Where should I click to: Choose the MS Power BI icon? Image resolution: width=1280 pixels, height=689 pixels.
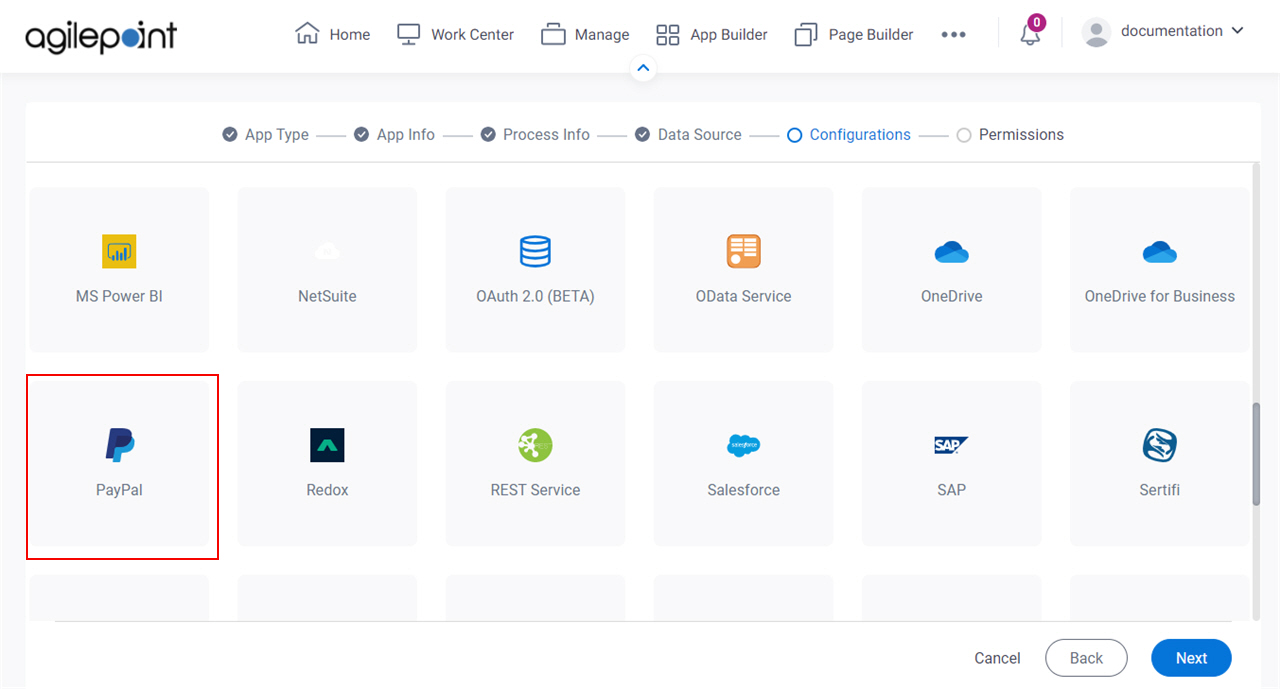click(x=119, y=251)
